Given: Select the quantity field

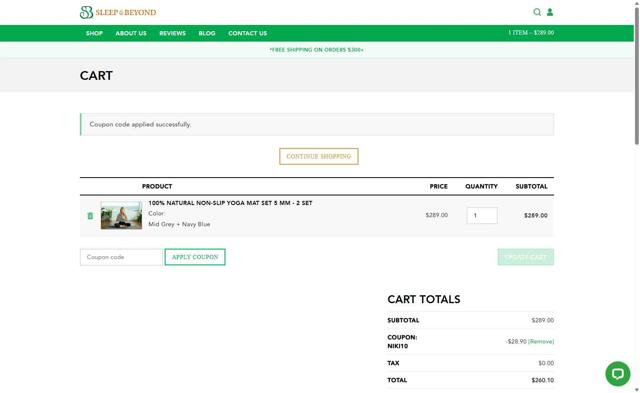Looking at the screenshot, I should pos(482,215).
